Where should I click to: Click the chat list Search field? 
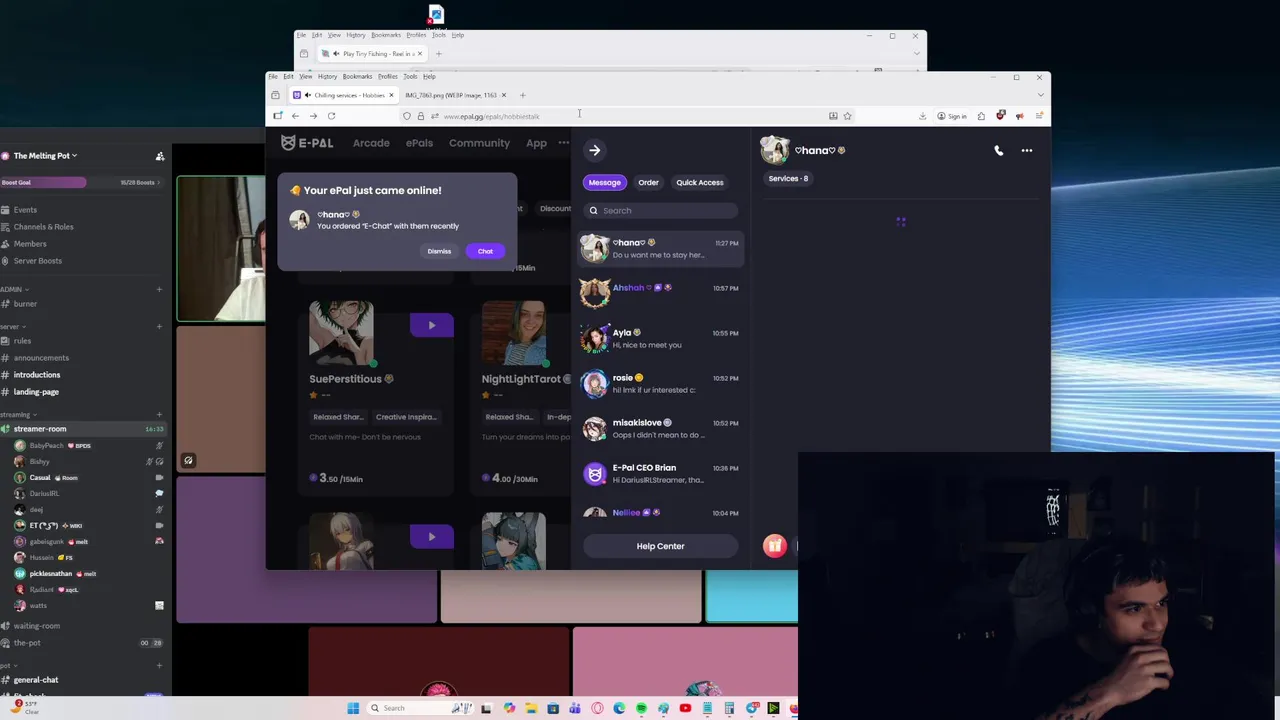(x=661, y=210)
